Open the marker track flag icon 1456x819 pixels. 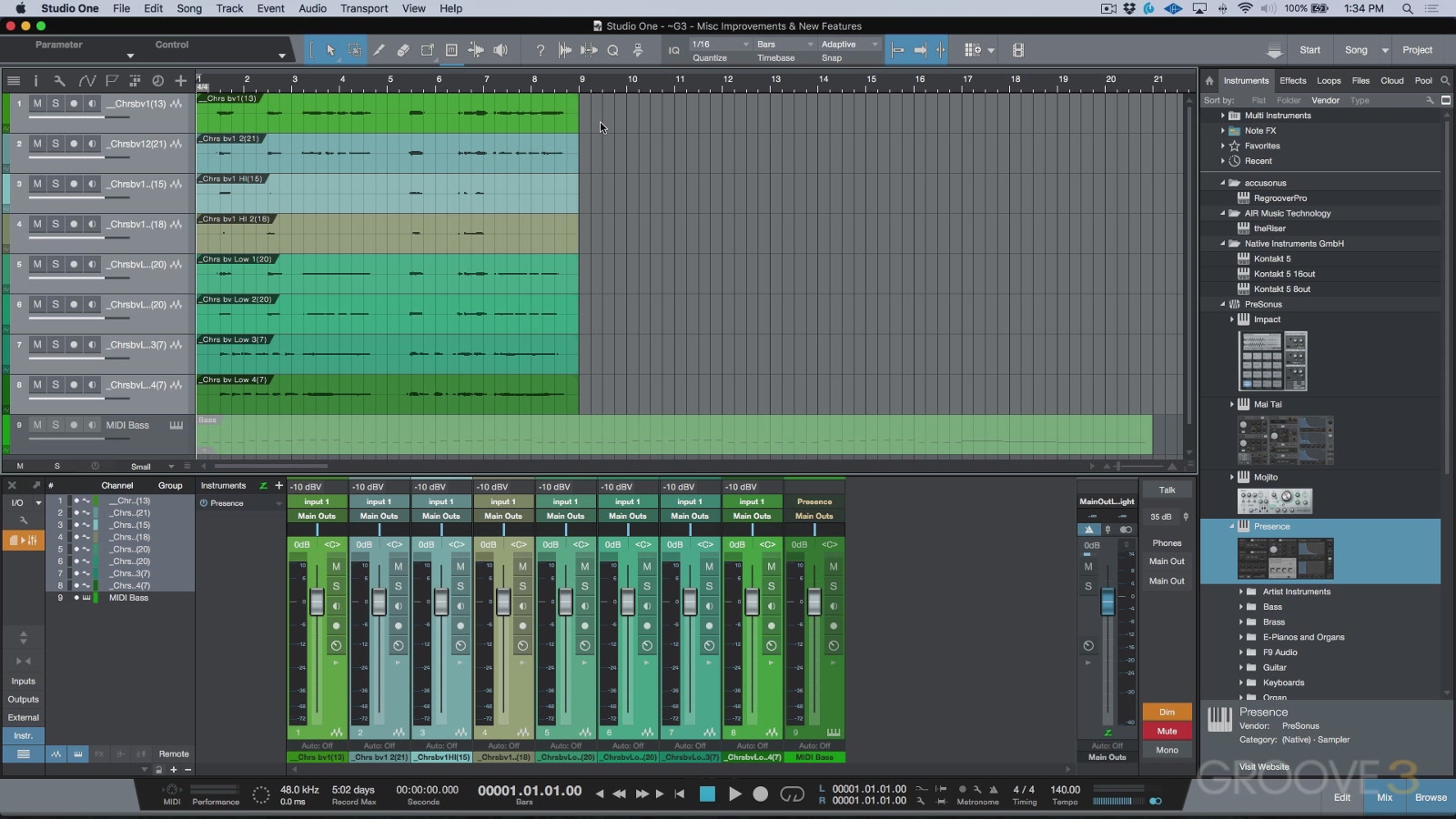tap(112, 80)
